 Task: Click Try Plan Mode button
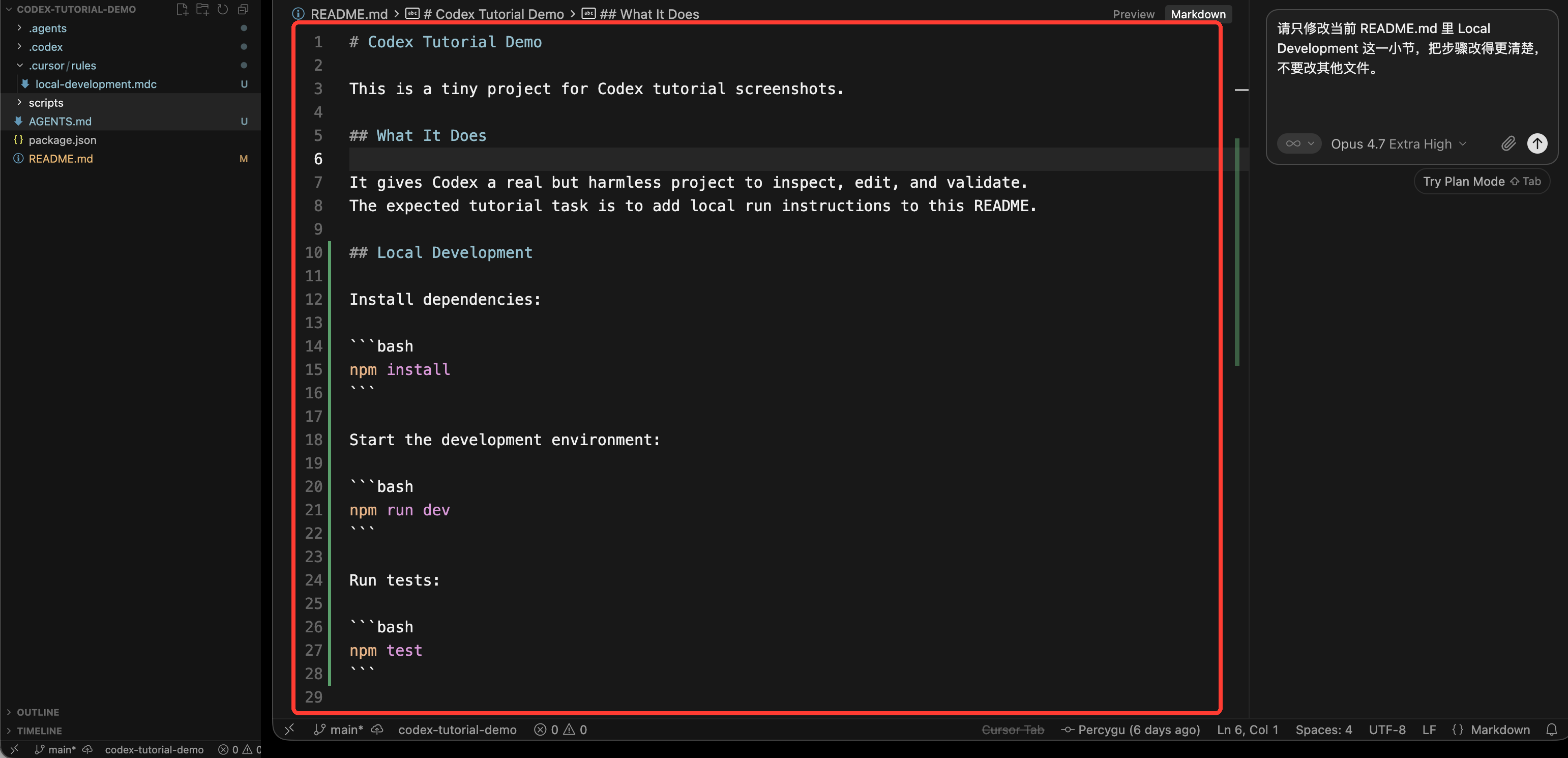click(x=1482, y=182)
